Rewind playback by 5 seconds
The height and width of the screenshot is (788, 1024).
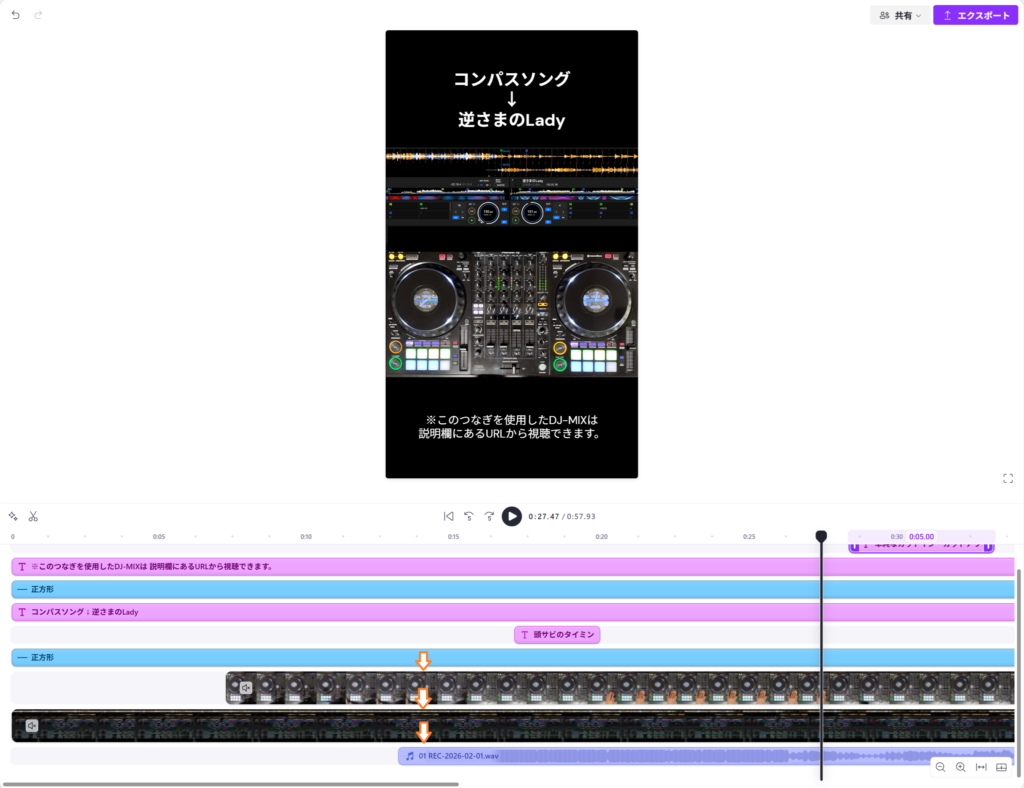[468, 516]
